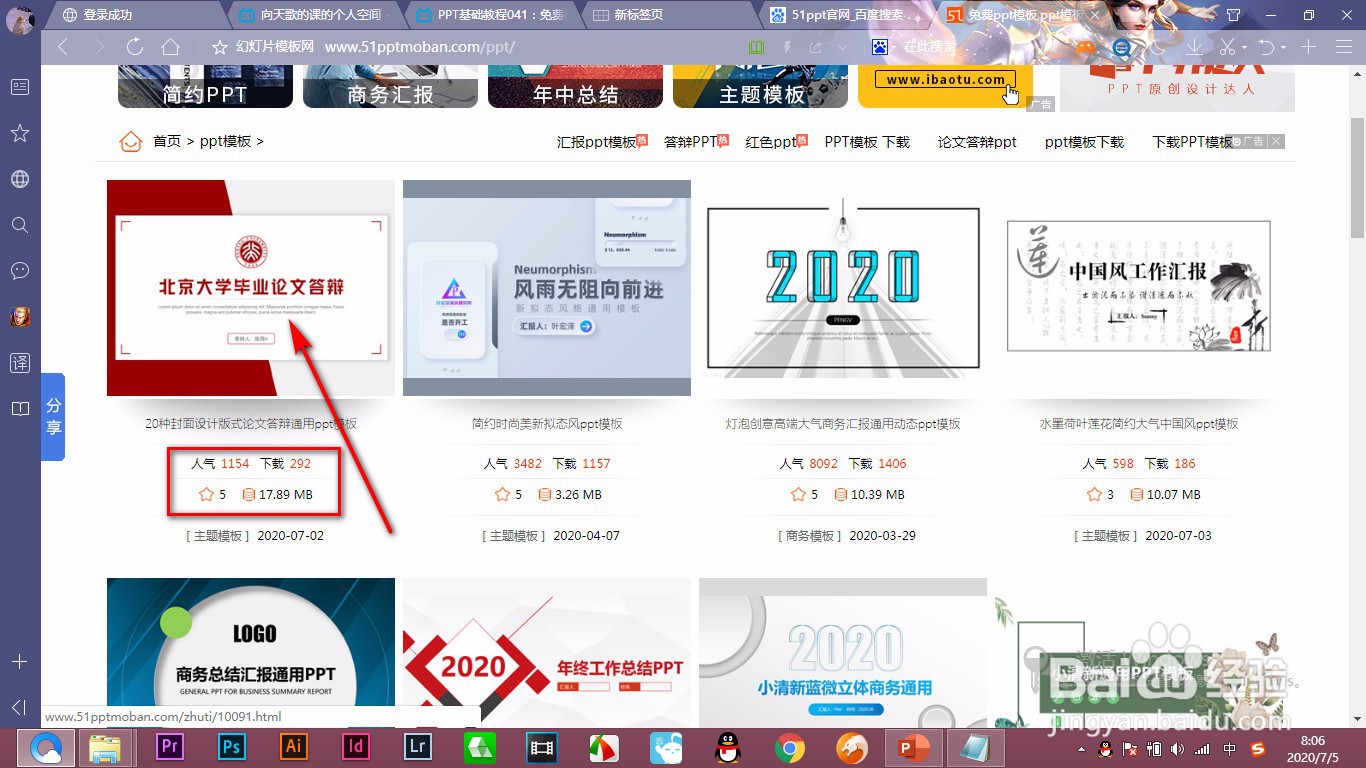This screenshot has height=768, width=1366.
Task: Switch to the 向天歌的课的个人空间 tab
Action: pos(315,15)
